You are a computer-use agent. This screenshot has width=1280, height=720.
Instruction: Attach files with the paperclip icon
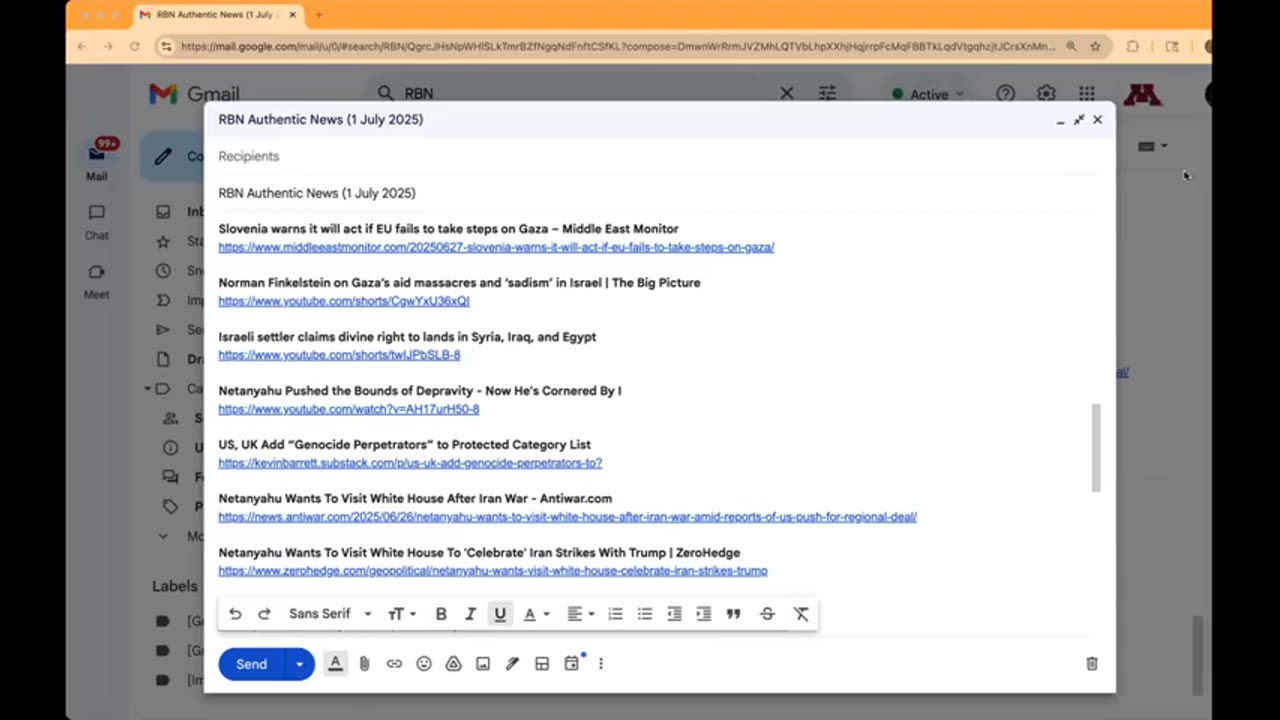tap(364, 664)
